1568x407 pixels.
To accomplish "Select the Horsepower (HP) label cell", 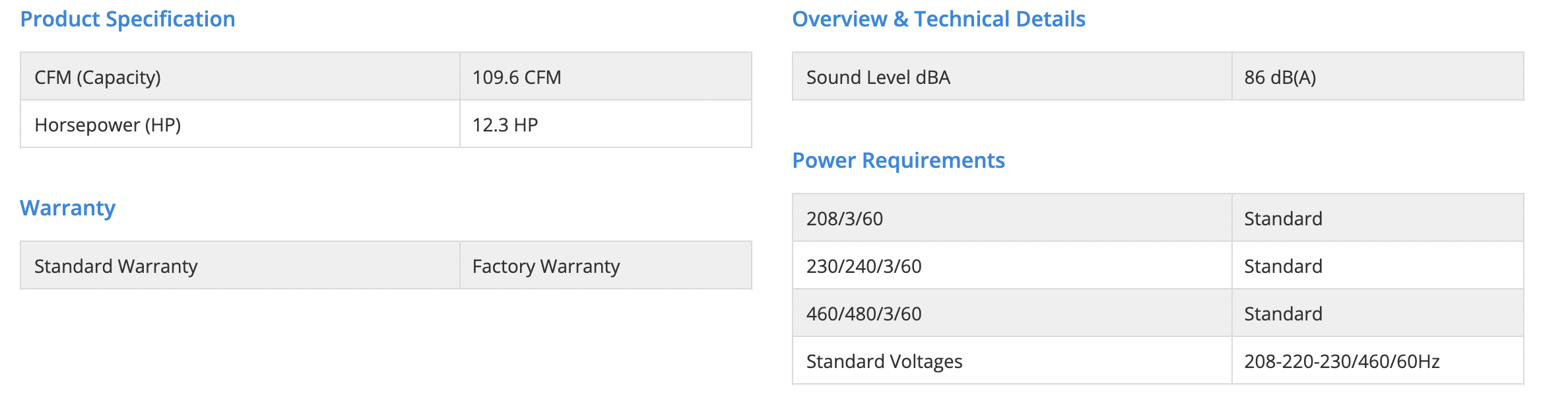I will point(108,125).
